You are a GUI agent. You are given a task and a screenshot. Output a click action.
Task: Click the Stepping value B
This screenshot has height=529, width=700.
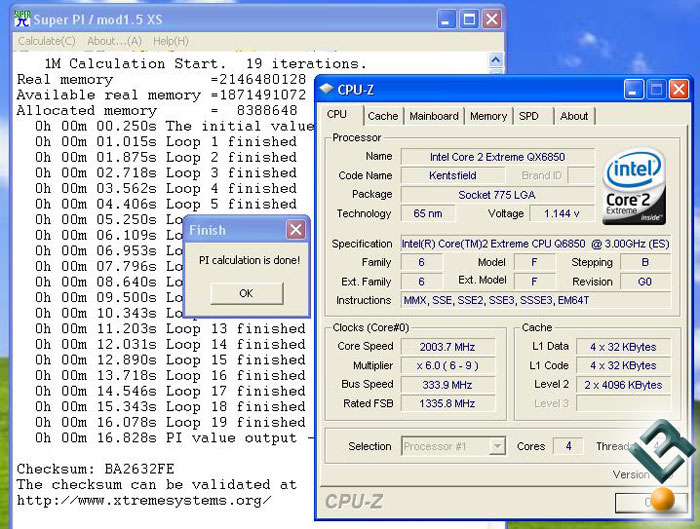645,262
